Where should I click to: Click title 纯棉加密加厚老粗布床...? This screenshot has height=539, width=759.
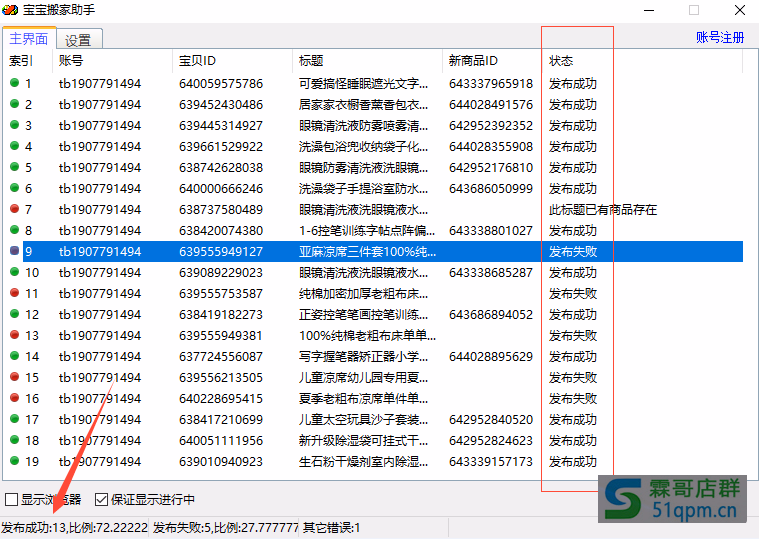point(363,294)
